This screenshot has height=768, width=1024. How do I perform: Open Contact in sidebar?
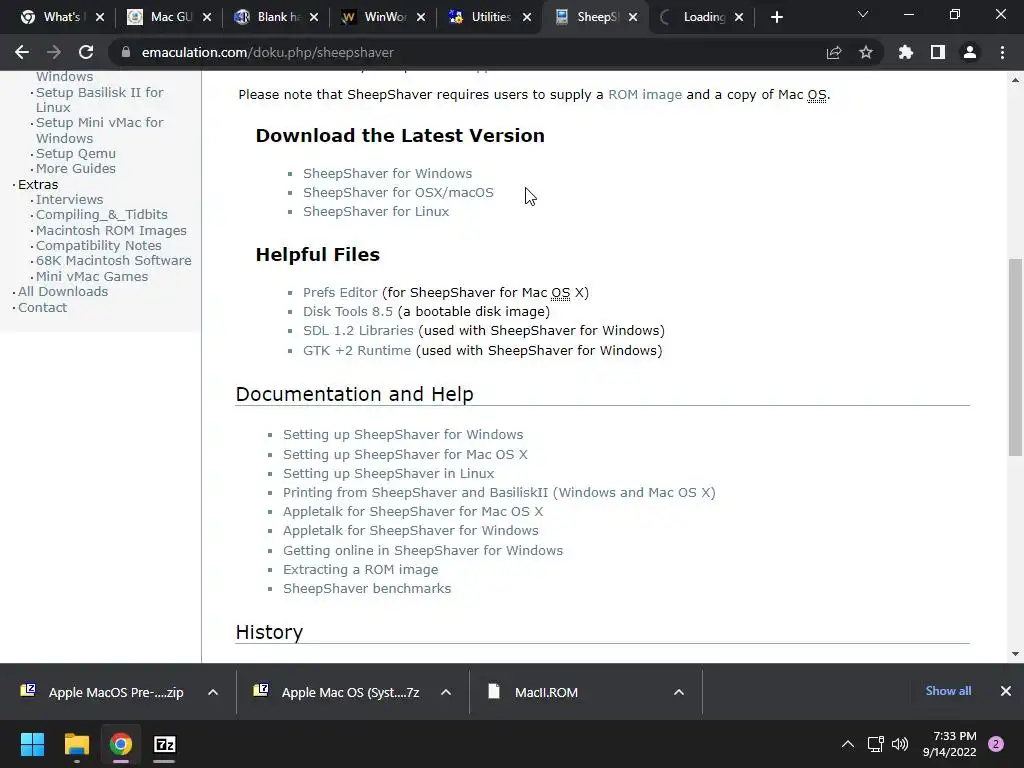click(x=42, y=307)
